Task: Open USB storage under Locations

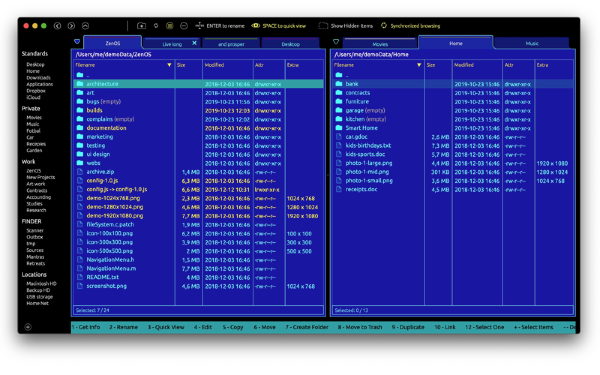Action: pyautogui.click(x=40, y=297)
